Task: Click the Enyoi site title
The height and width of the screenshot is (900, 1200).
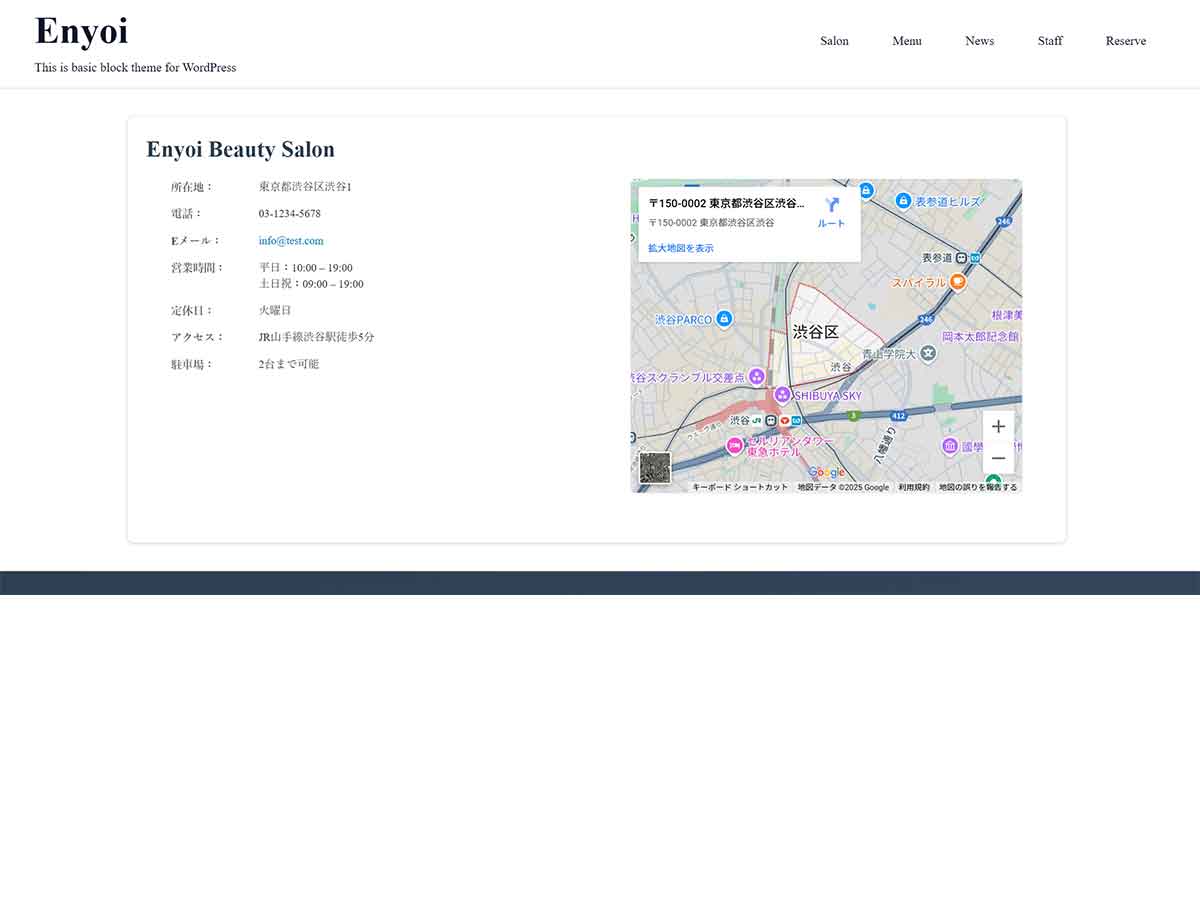Action: [x=82, y=31]
